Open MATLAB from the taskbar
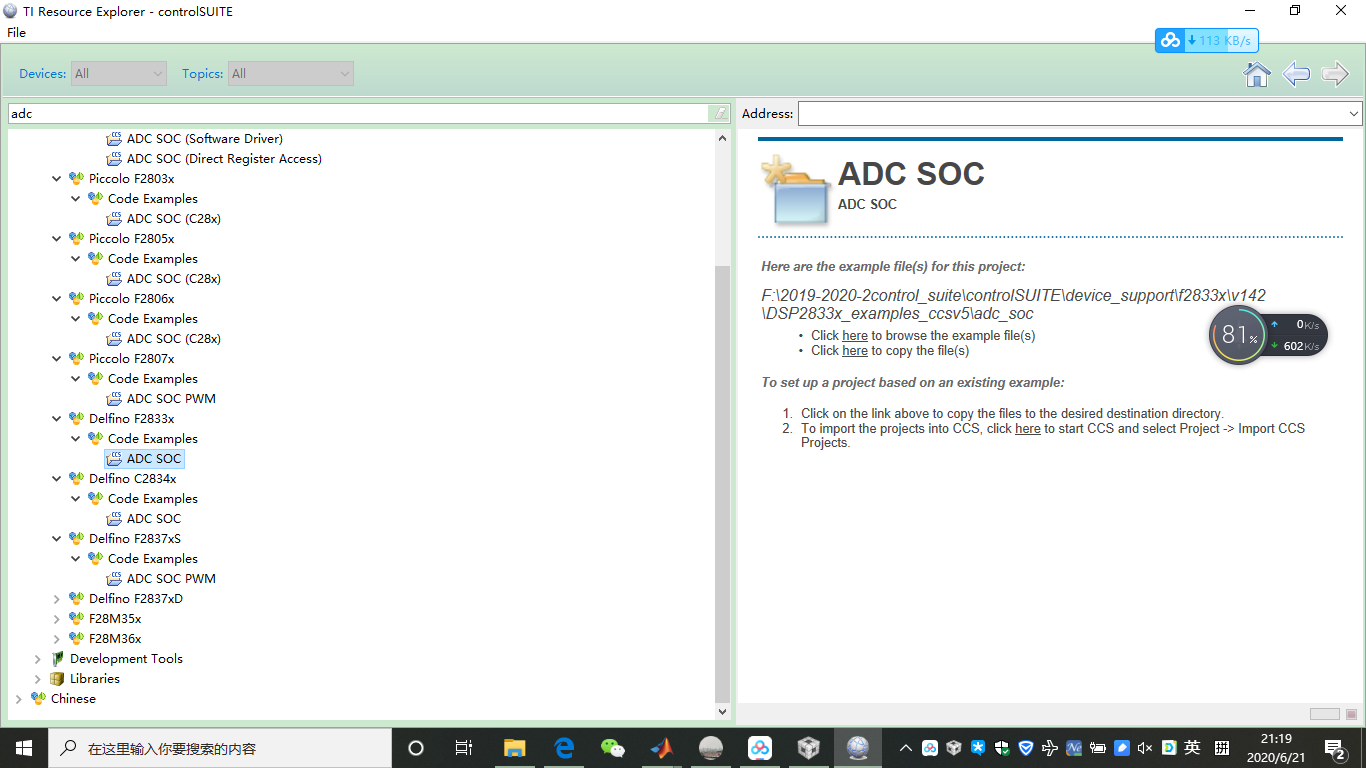The width and height of the screenshot is (1366, 768). point(661,748)
